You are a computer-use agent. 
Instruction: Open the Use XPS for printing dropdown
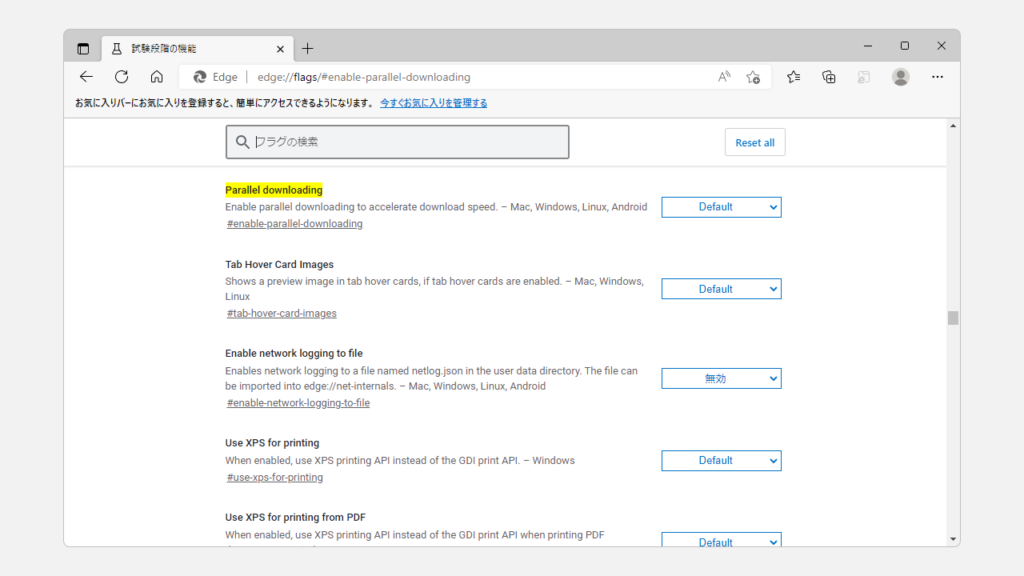[721, 461]
